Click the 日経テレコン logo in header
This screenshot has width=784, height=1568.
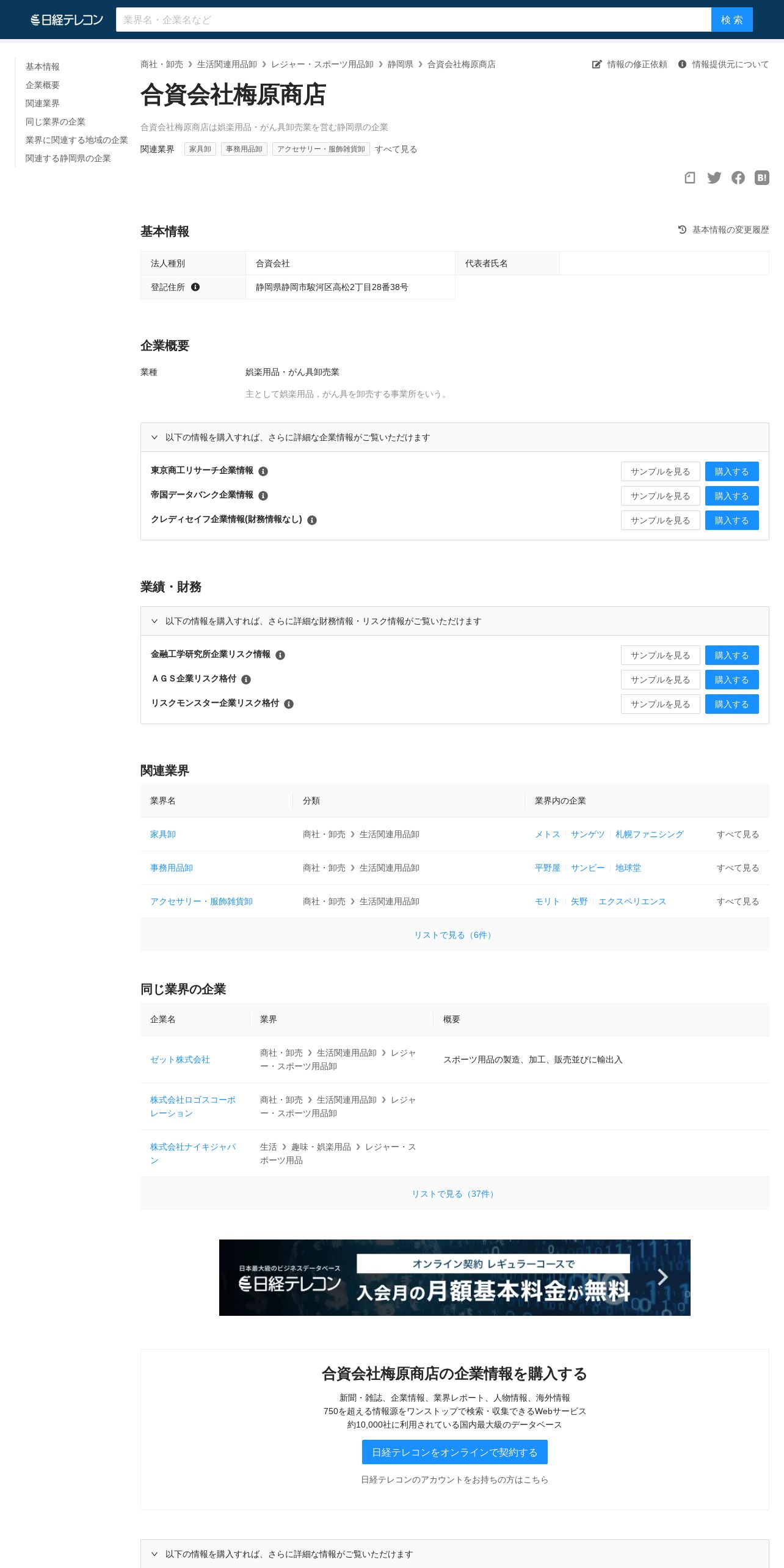tap(67, 20)
